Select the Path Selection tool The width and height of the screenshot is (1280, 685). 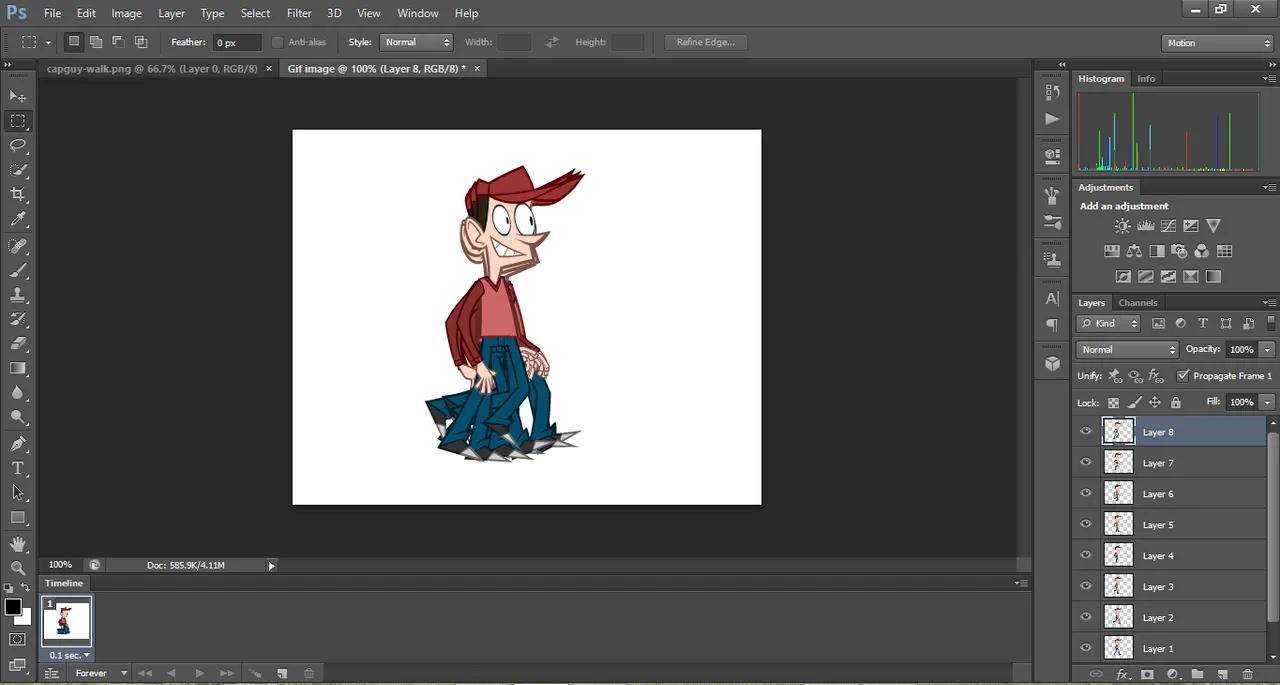point(18,492)
